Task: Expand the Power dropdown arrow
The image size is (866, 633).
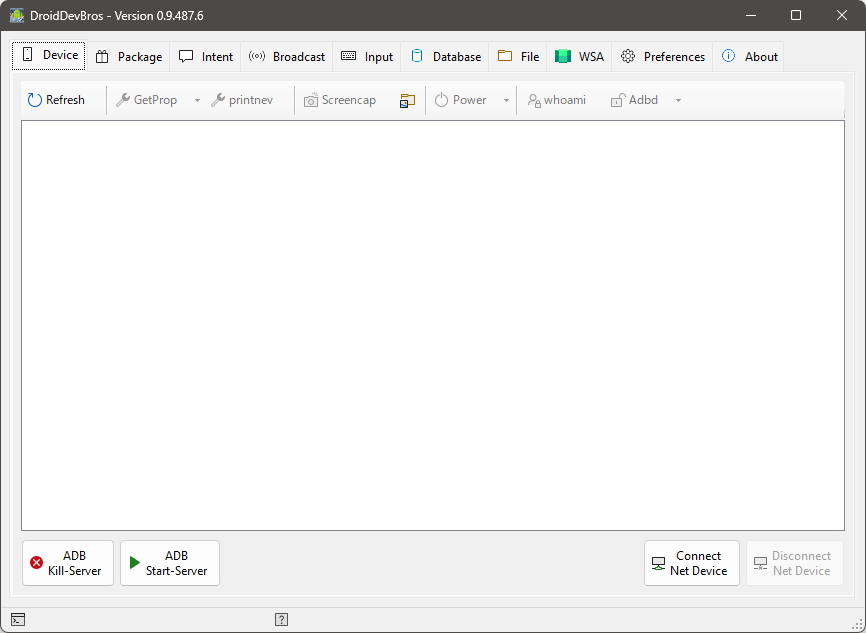Action: 506,101
